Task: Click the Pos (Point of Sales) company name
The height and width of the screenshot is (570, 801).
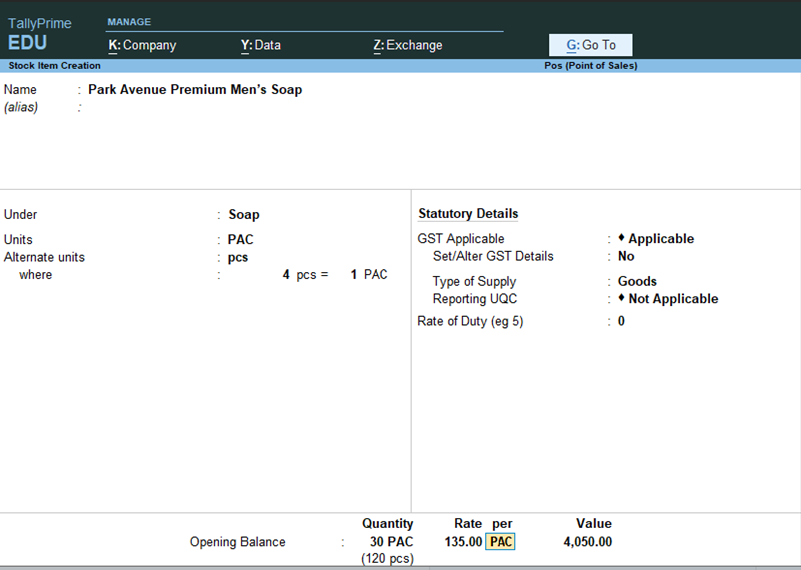Action: pos(591,65)
